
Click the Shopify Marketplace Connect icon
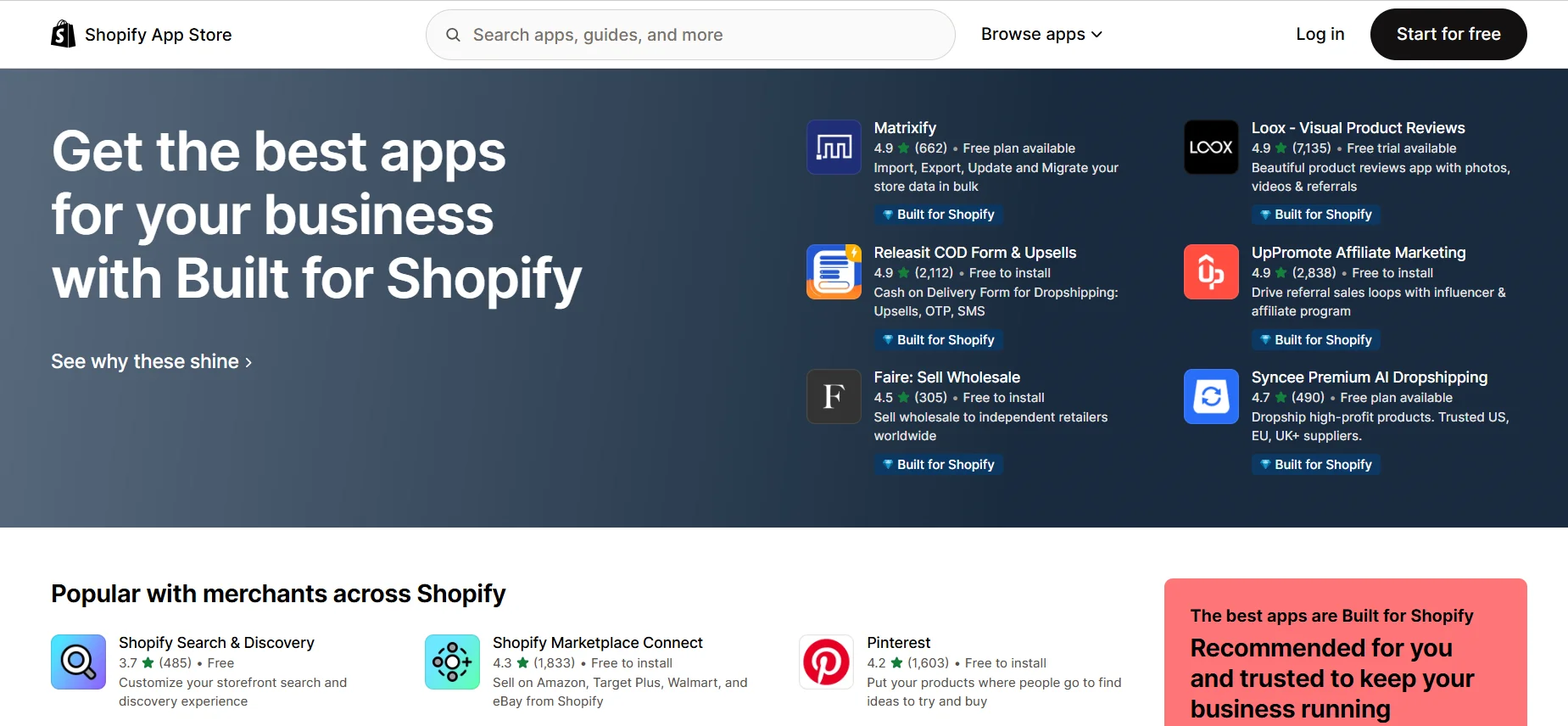point(452,662)
